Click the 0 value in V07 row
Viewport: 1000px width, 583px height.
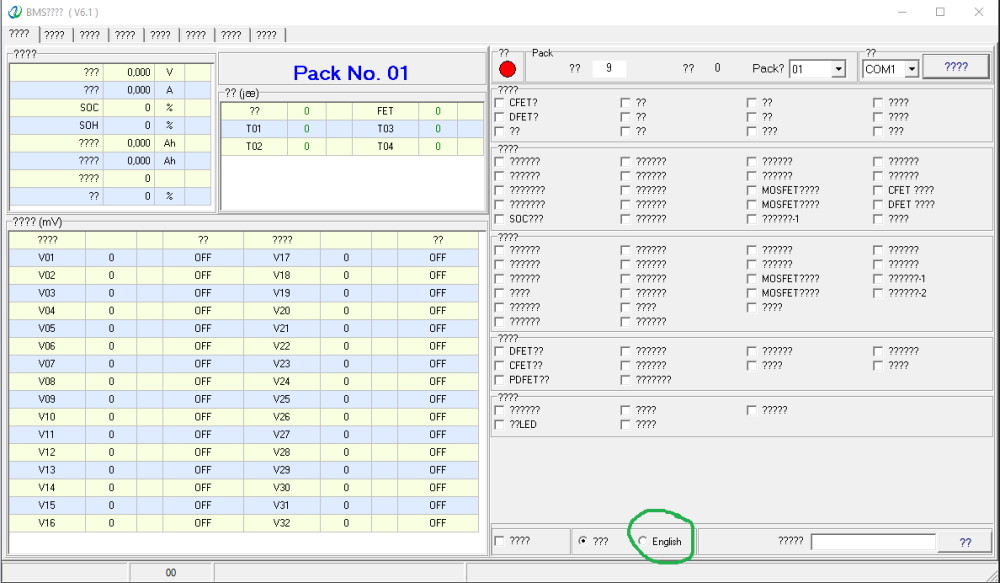coord(111,364)
